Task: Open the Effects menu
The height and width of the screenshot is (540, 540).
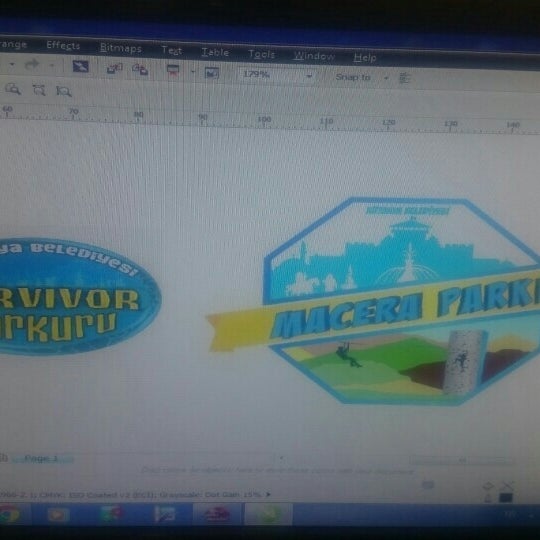Action: pyautogui.click(x=63, y=45)
